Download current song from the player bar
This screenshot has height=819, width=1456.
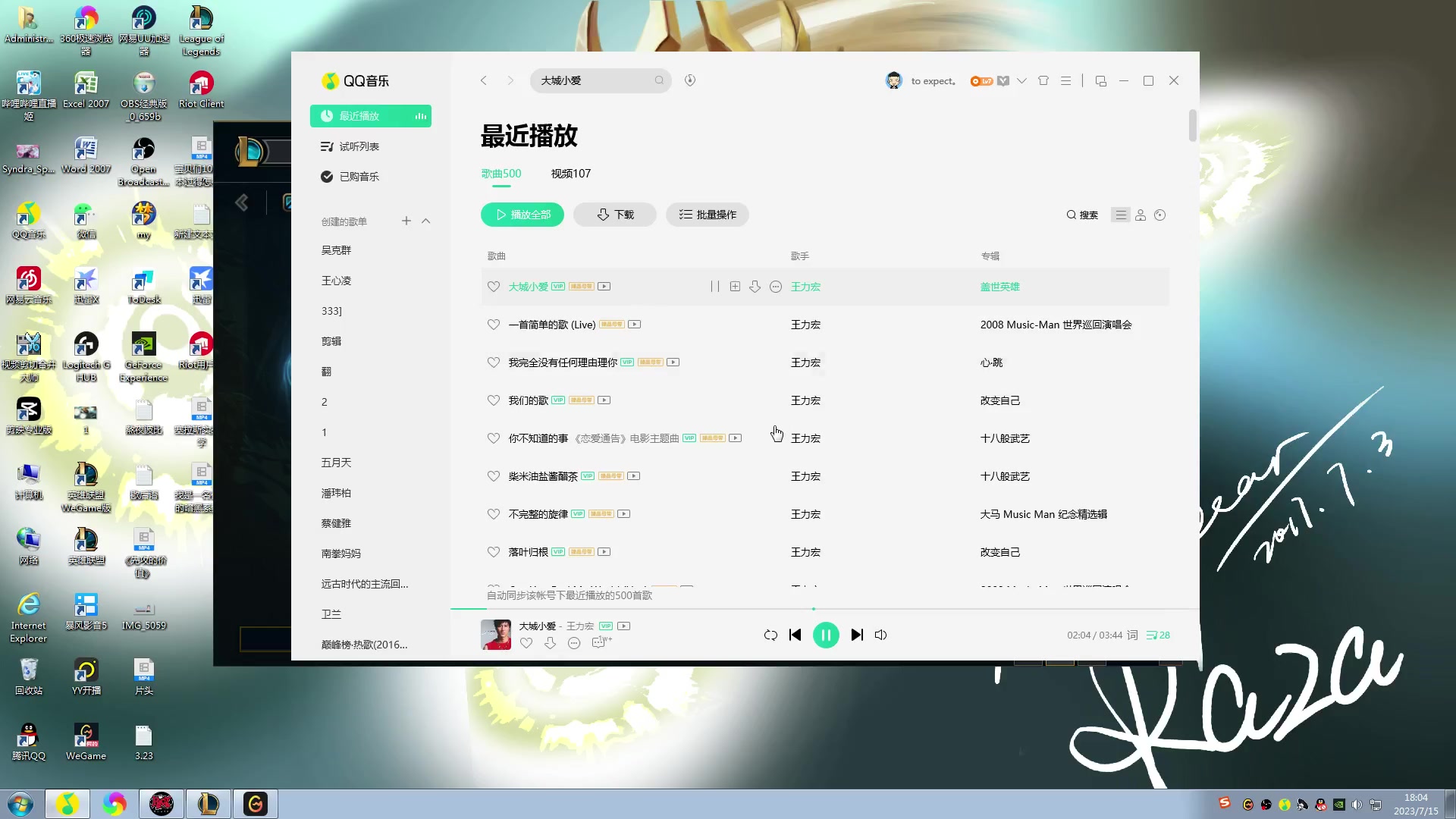pos(551,643)
